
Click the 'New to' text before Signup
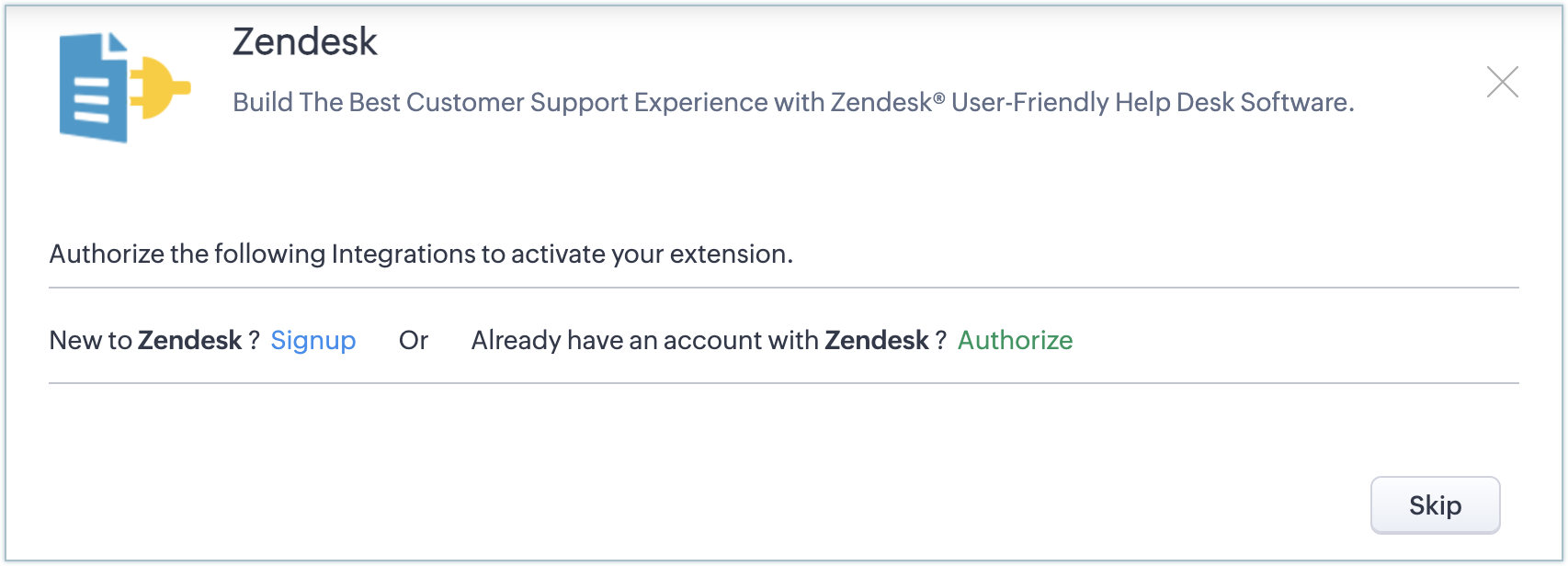point(90,341)
